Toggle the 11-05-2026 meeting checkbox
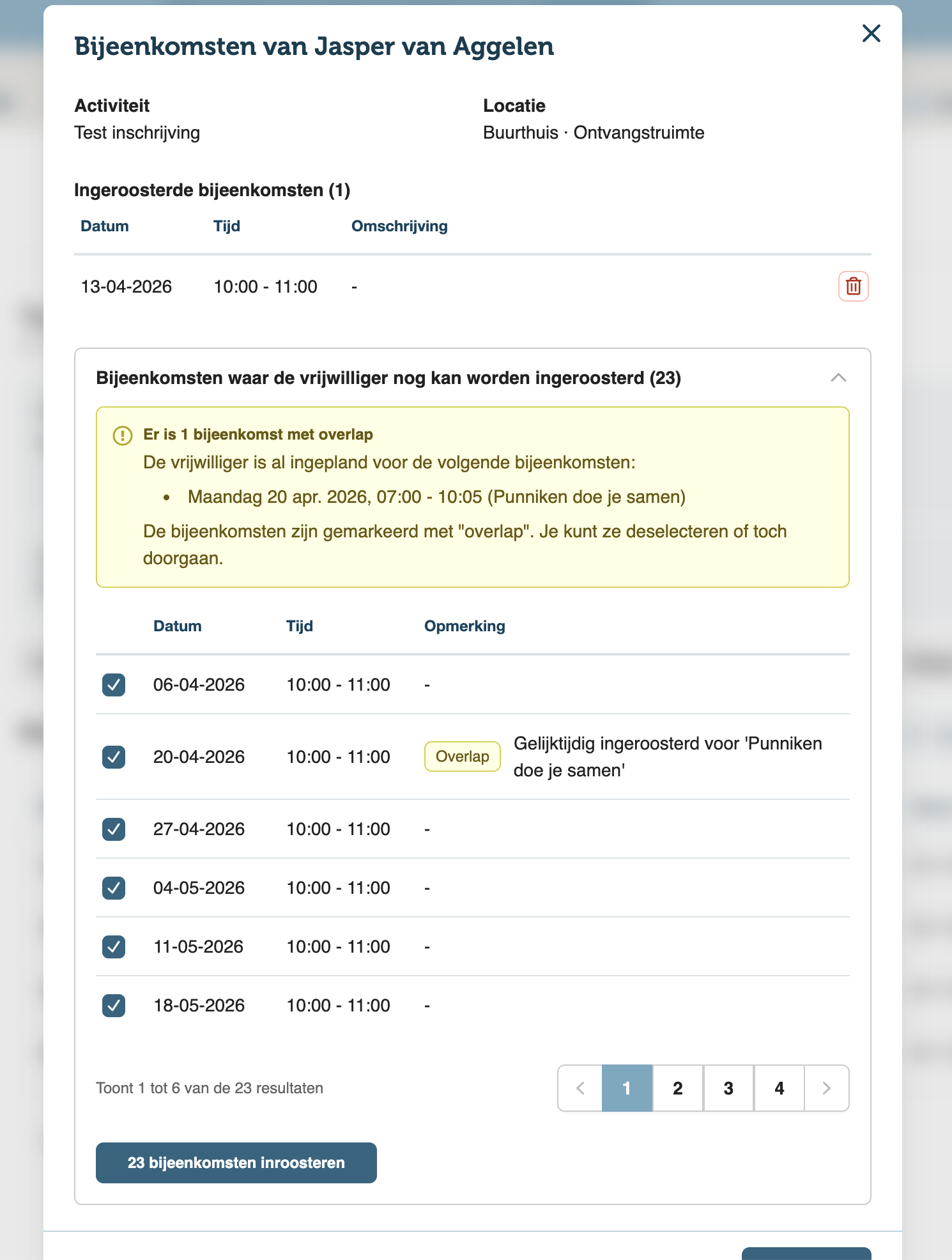The image size is (952, 1260). 114,947
